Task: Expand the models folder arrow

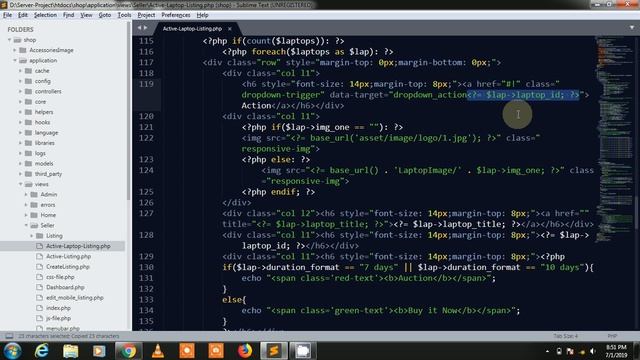Action: [20, 164]
